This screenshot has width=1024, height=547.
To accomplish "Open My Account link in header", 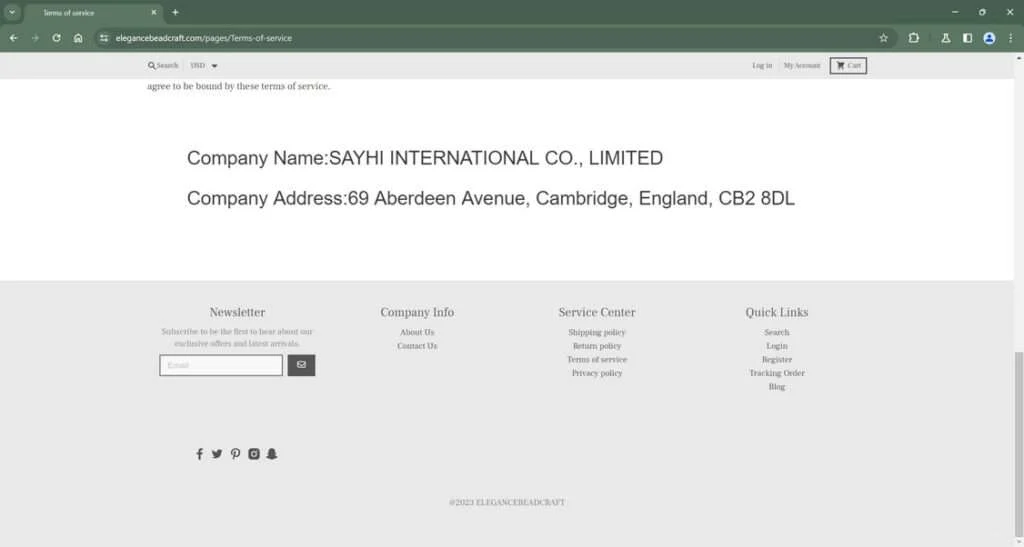I will (x=801, y=65).
